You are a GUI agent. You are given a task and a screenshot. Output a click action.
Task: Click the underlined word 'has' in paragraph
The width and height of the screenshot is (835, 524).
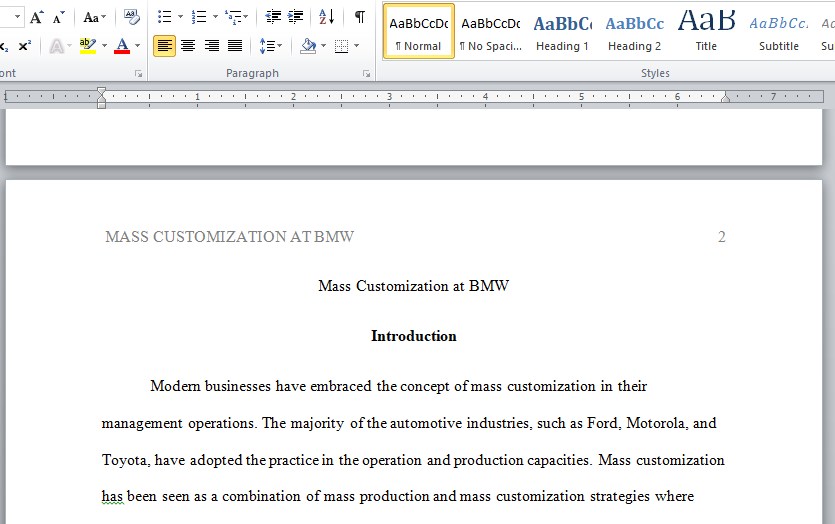[112, 496]
